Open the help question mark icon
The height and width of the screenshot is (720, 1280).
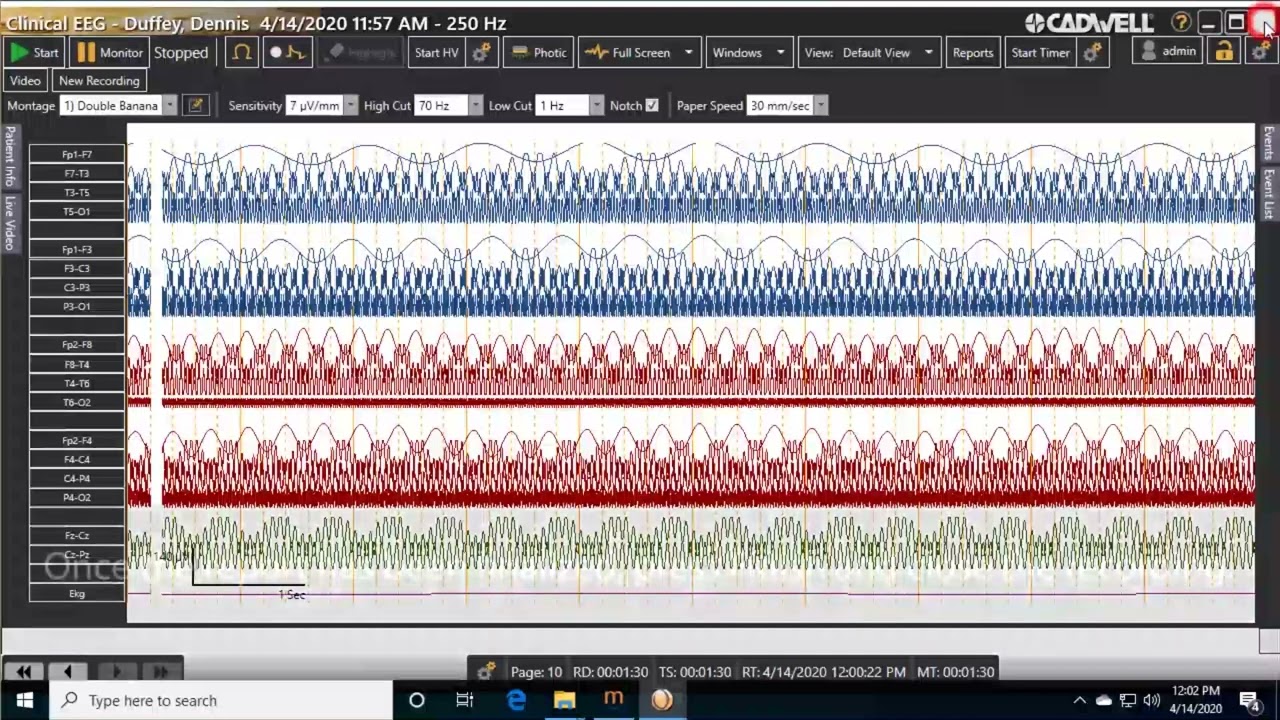pyautogui.click(x=1181, y=22)
